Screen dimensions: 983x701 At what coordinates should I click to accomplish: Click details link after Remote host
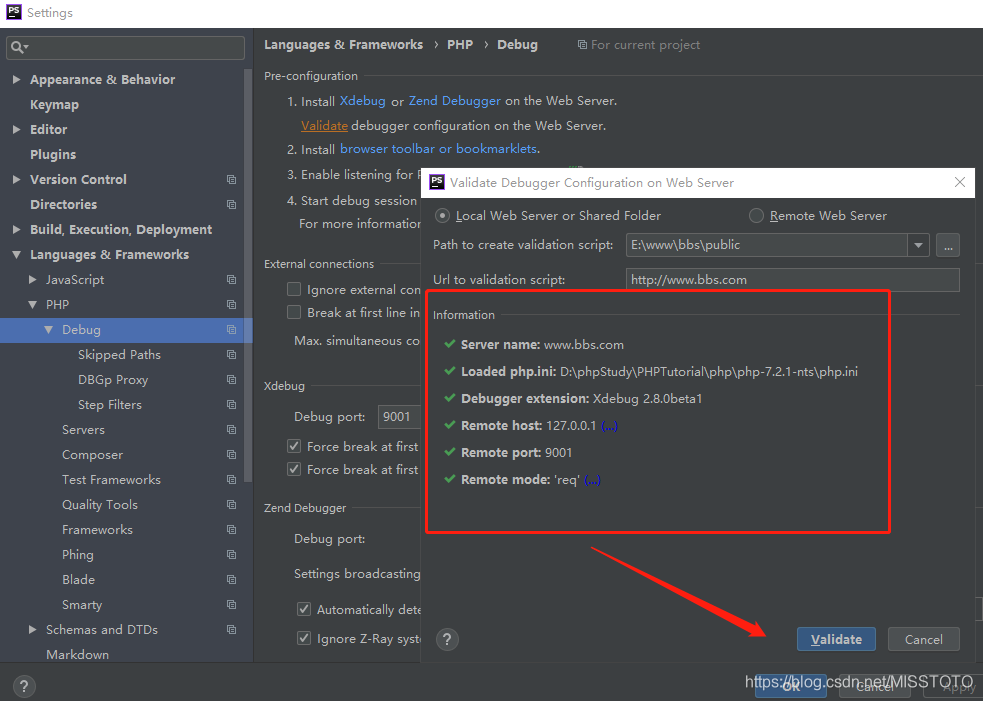[609, 426]
